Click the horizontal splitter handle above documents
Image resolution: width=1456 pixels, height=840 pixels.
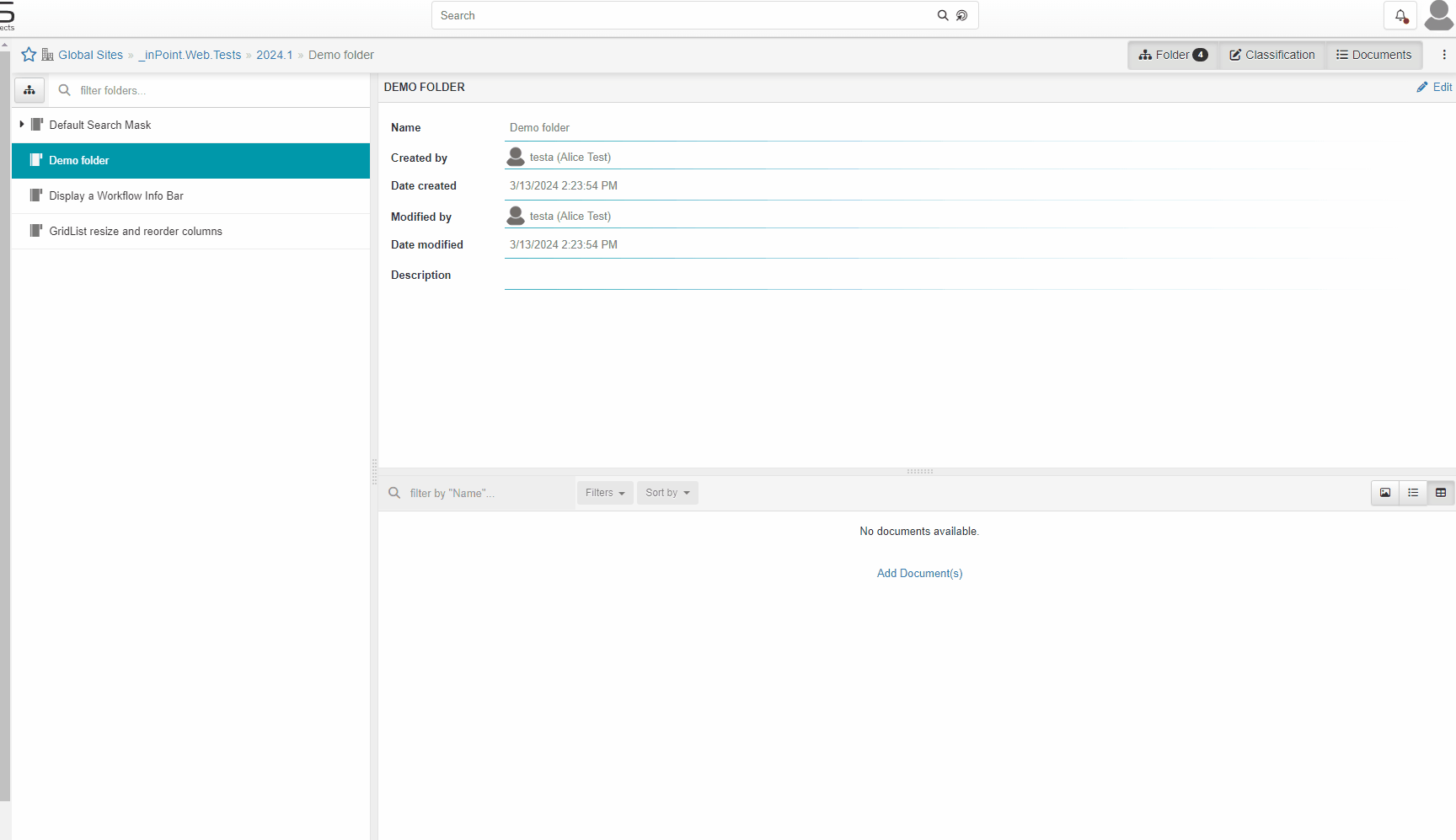919,471
